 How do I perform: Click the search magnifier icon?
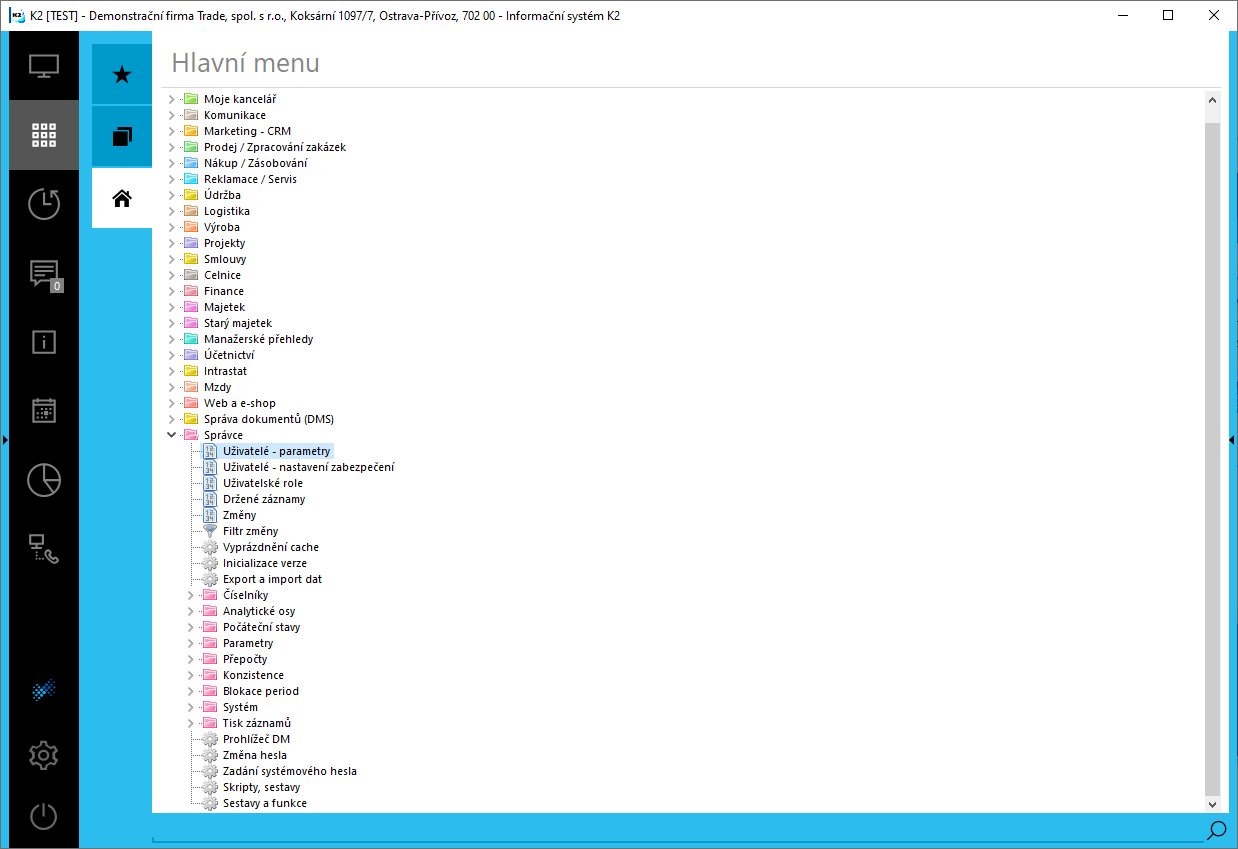point(1216,830)
